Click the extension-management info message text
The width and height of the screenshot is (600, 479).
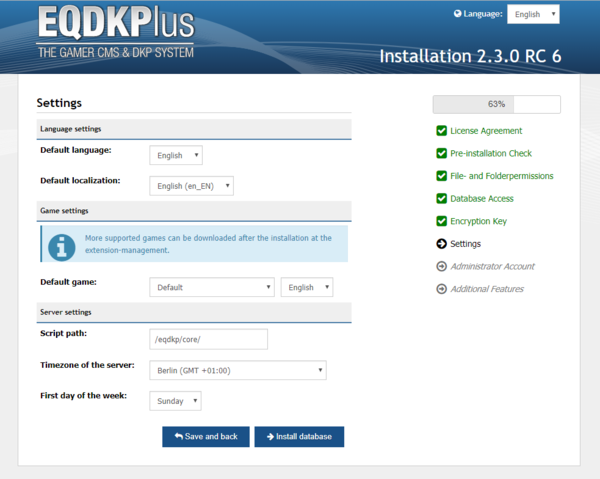coord(208,244)
